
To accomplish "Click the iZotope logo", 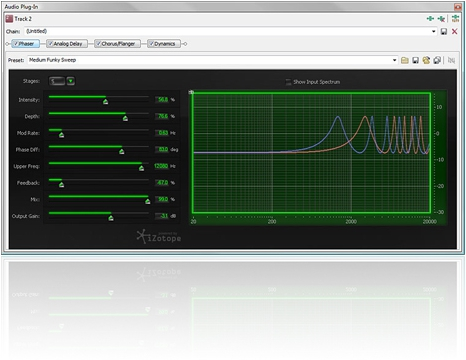I will tap(159, 237).
